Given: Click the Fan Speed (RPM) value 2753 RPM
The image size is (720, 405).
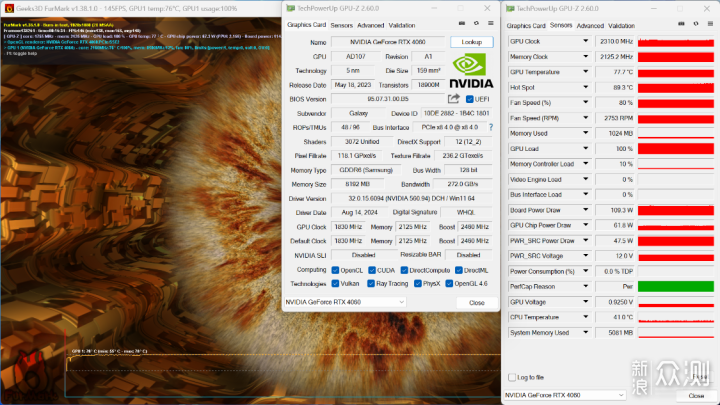Looking at the screenshot, I should tap(615, 118).
